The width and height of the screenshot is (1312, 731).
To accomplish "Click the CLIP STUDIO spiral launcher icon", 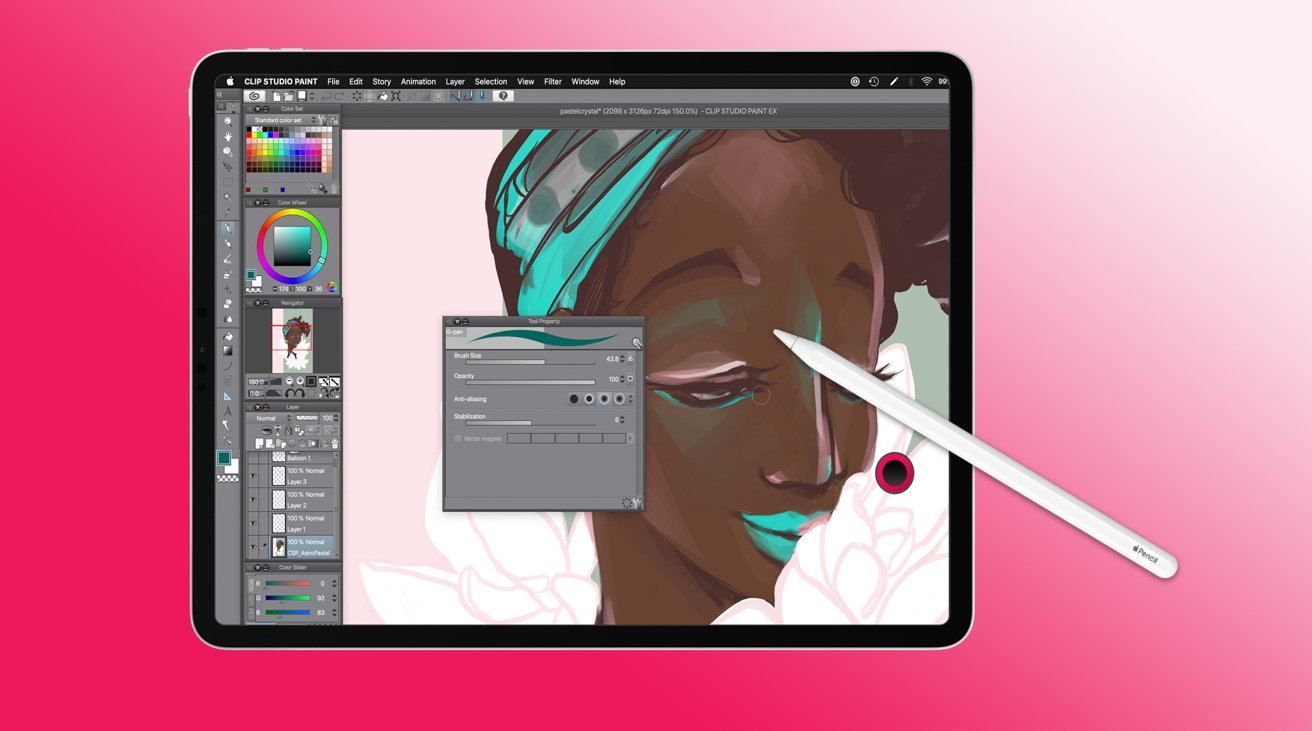I will pos(254,96).
